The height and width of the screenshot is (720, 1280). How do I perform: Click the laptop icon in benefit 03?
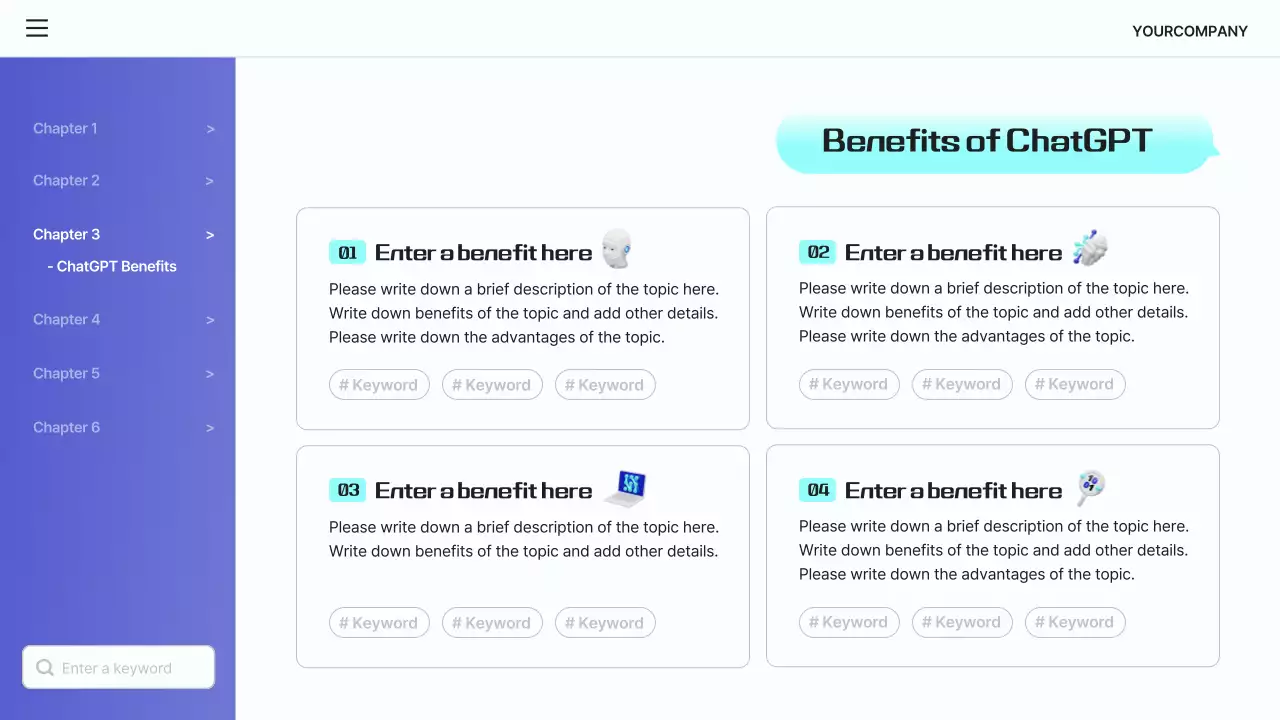coord(626,488)
